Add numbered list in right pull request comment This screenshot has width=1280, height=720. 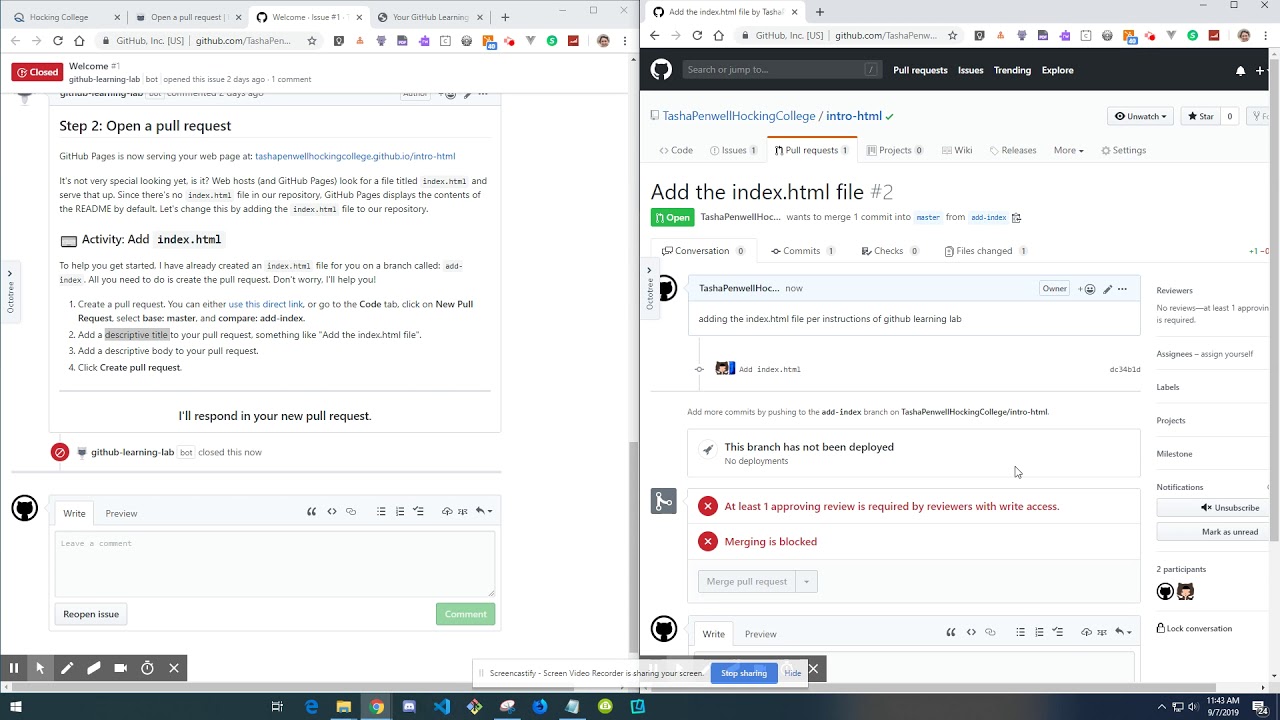point(1039,632)
